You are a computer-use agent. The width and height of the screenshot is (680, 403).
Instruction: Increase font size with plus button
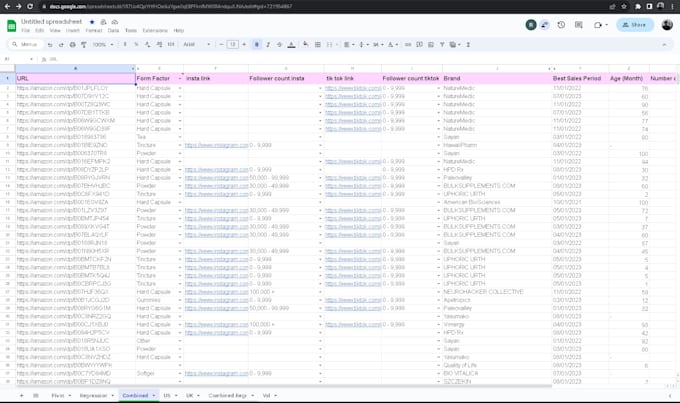244,44
